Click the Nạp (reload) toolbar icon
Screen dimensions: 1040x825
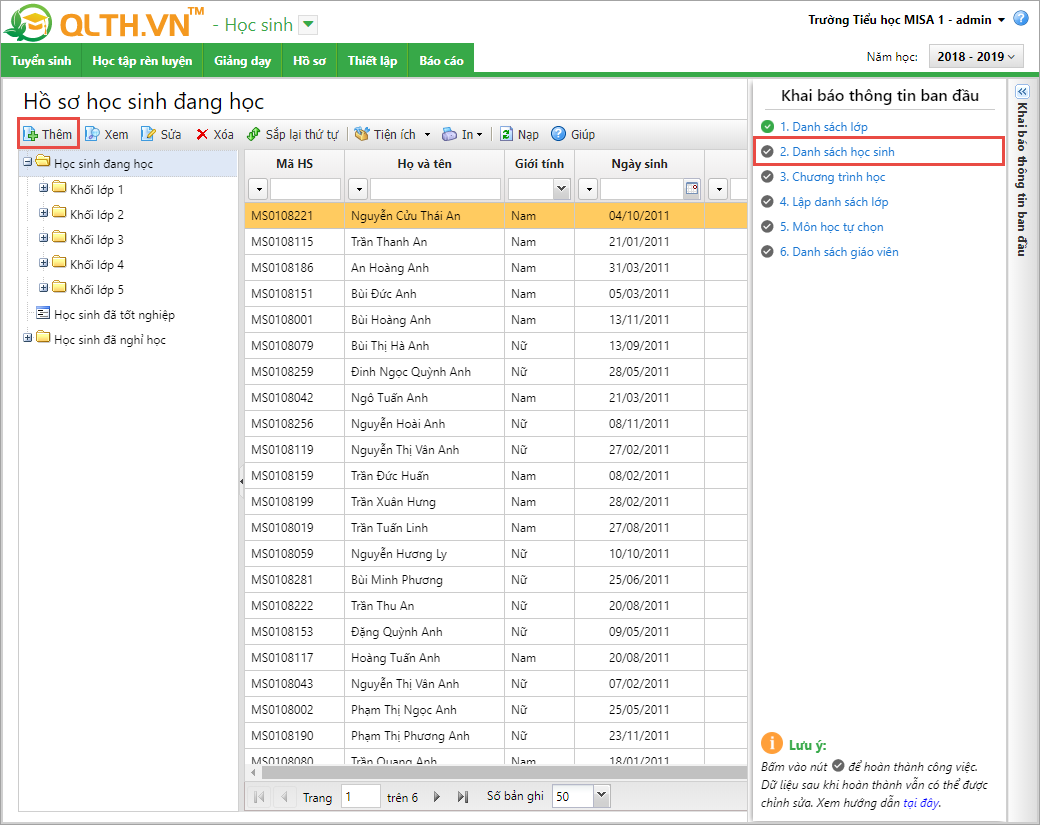tap(506, 134)
